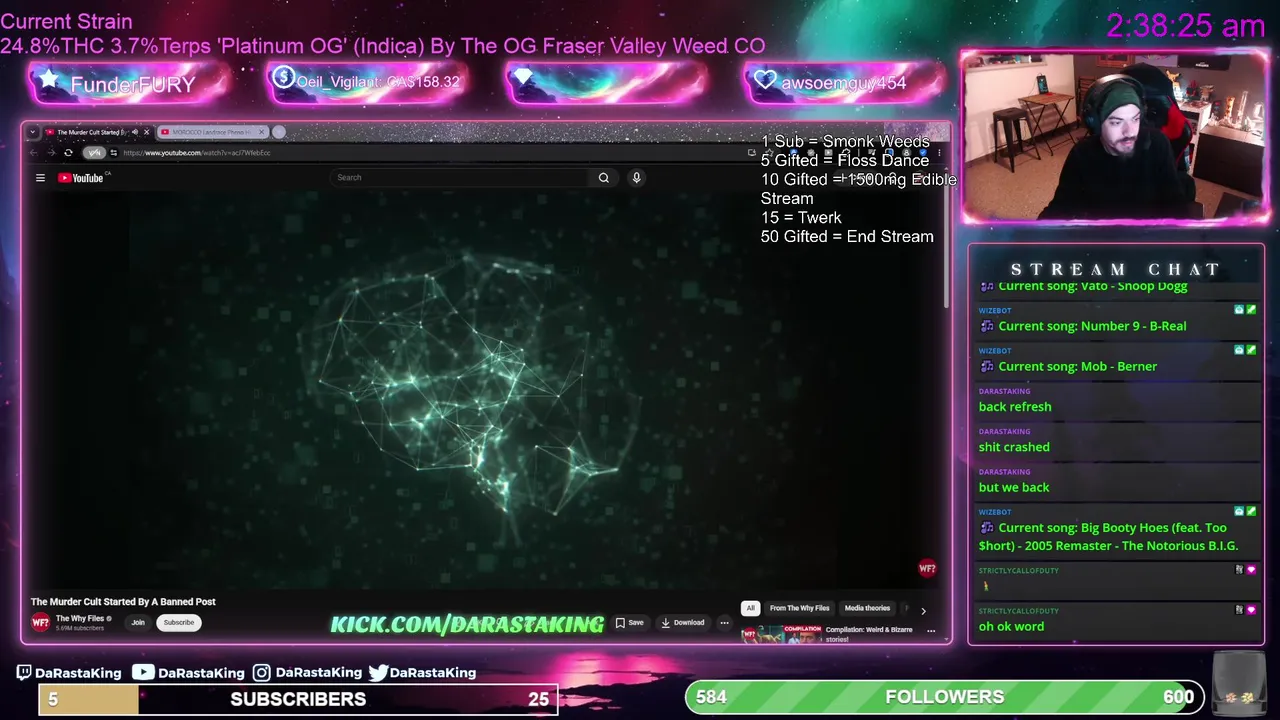
Task: Click the webcam feed overlay
Action: pos(1115,137)
